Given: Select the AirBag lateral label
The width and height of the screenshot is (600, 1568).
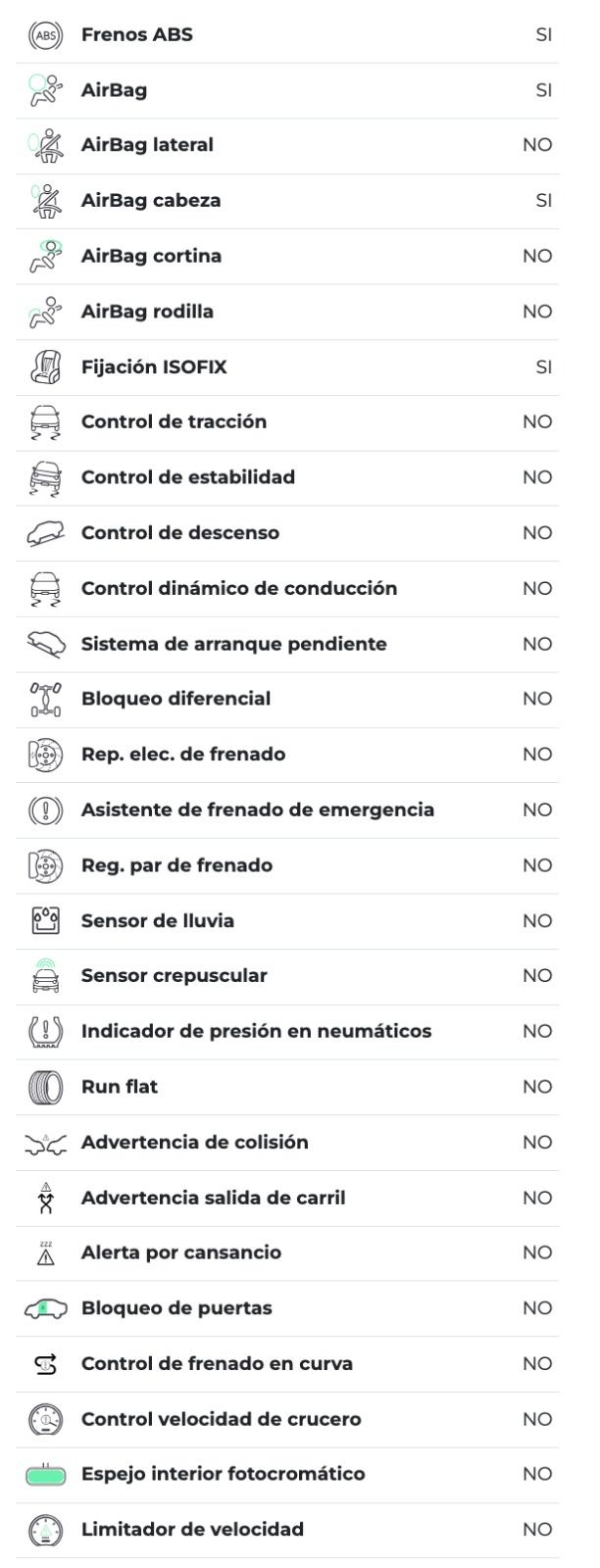Looking at the screenshot, I should (147, 145).
